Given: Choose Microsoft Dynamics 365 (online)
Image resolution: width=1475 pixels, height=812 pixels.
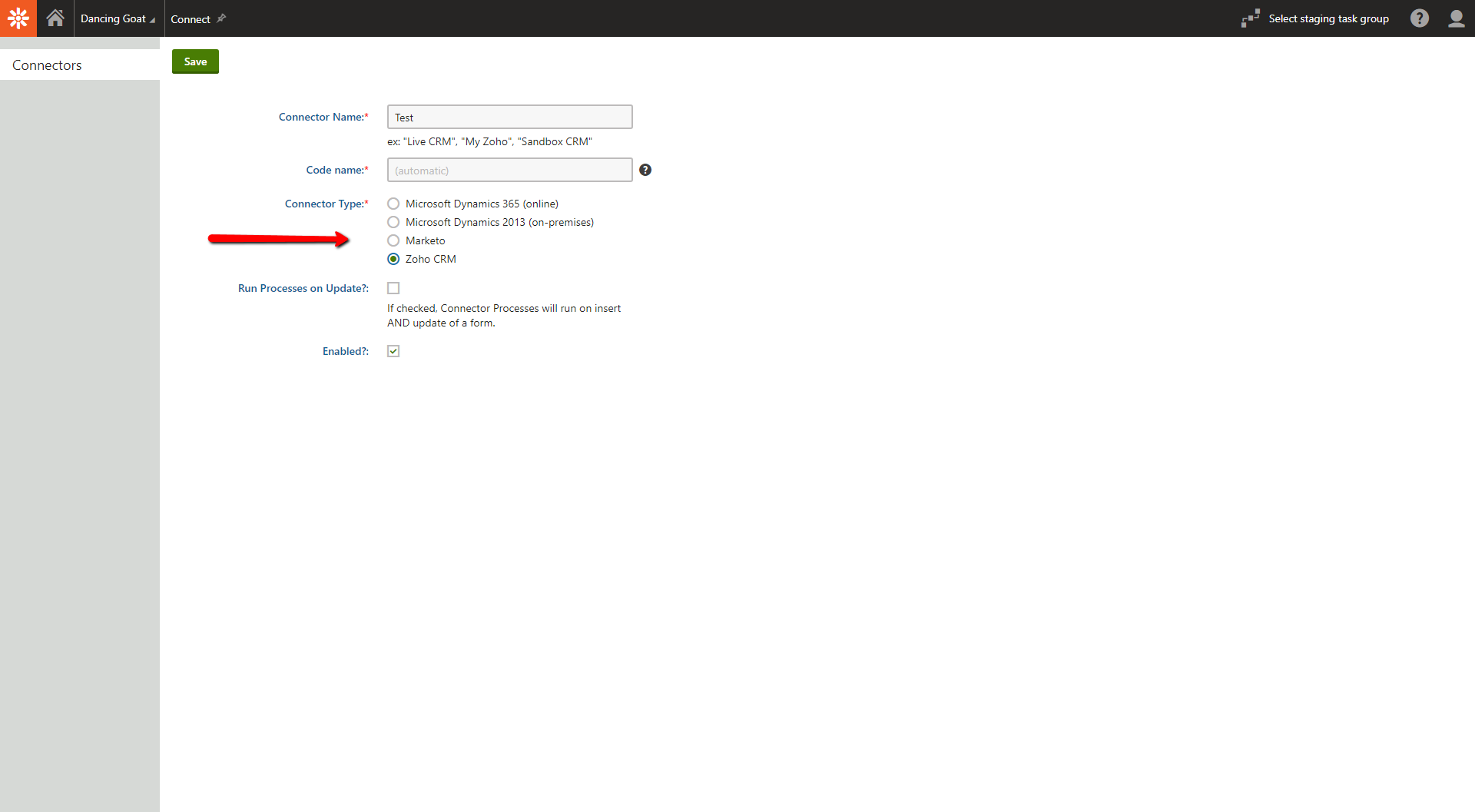Looking at the screenshot, I should [393, 204].
